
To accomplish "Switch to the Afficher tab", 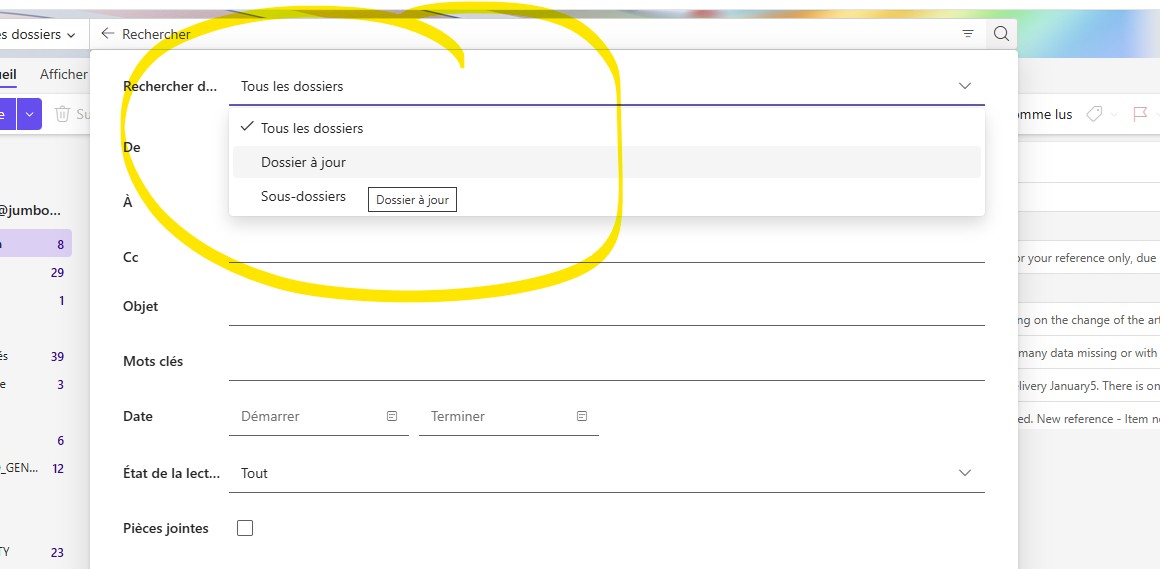I will click(x=64, y=74).
